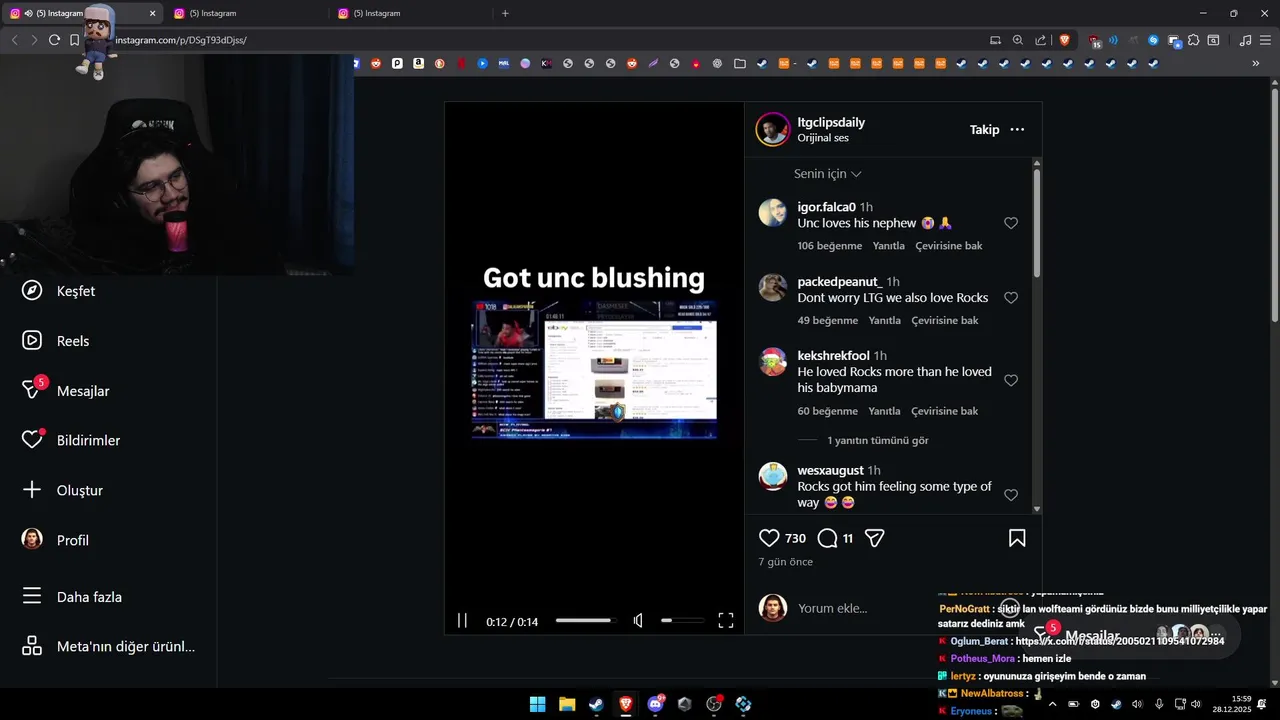
Task: Bookmark this page in address bar
Action: pyautogui.click(x=74, y=40)
